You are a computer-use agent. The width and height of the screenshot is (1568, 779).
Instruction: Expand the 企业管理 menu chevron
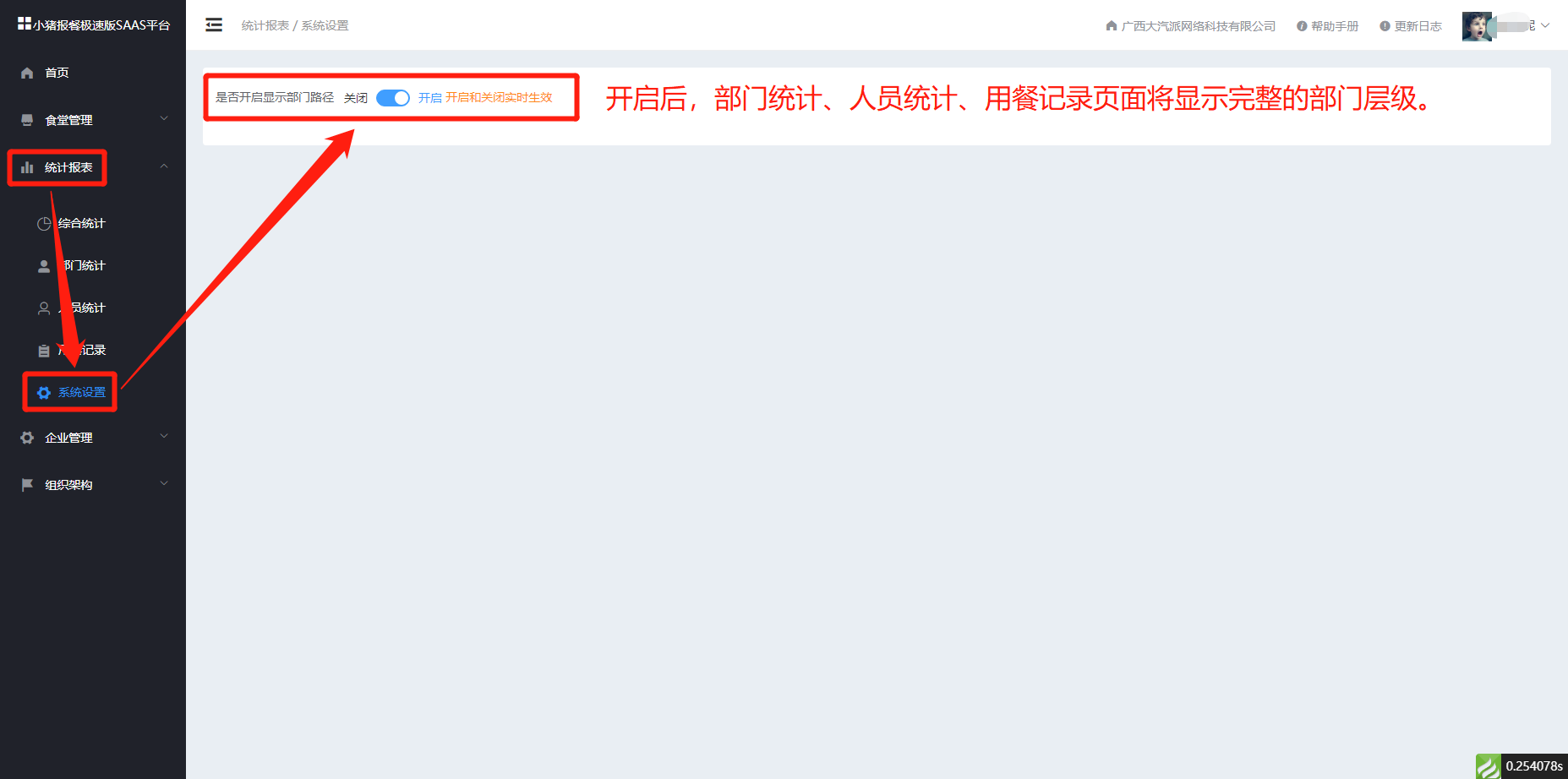pos(164,436)
